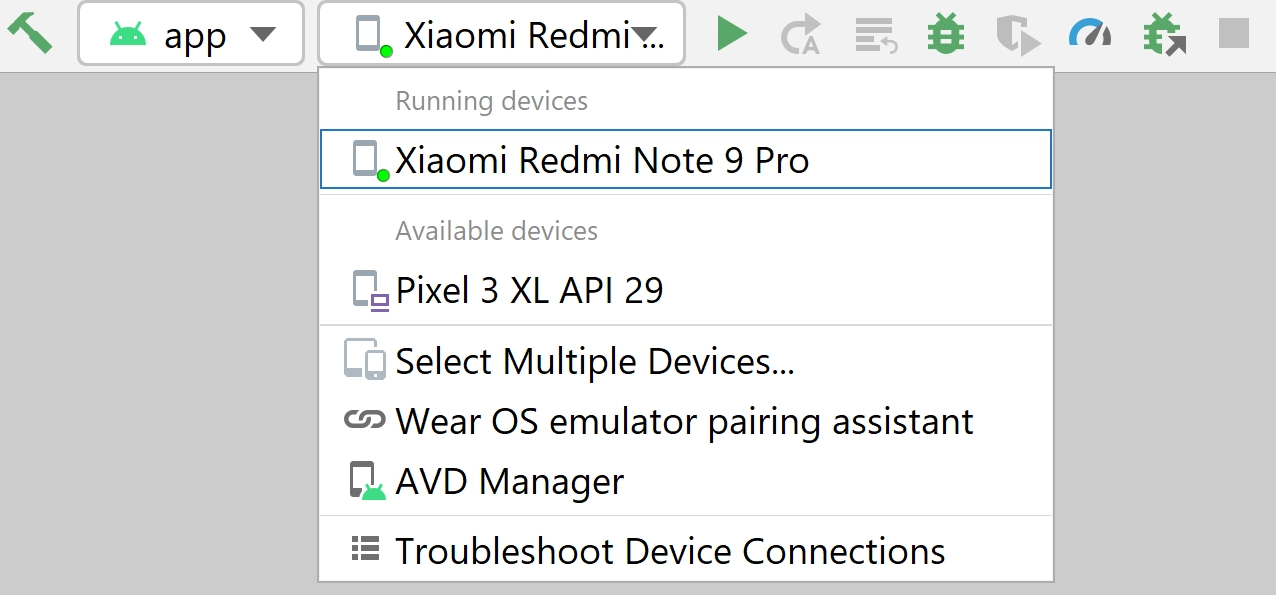Click the Profile app gauge icon

coord(1090,34)
